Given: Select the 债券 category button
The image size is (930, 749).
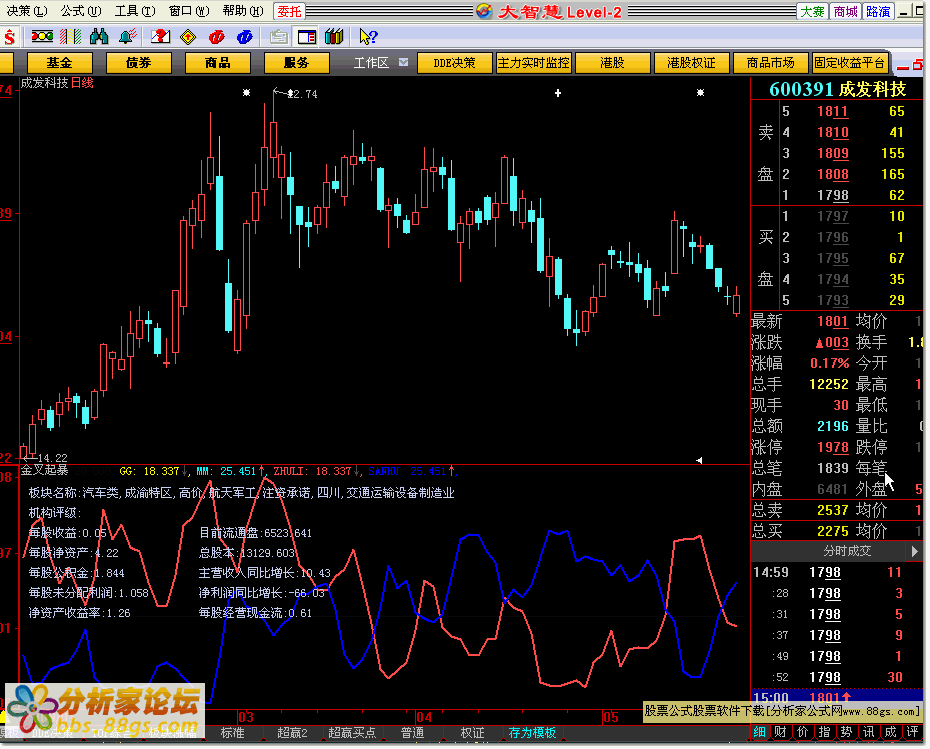Looking at the screenshot, I should click(138, 63).
